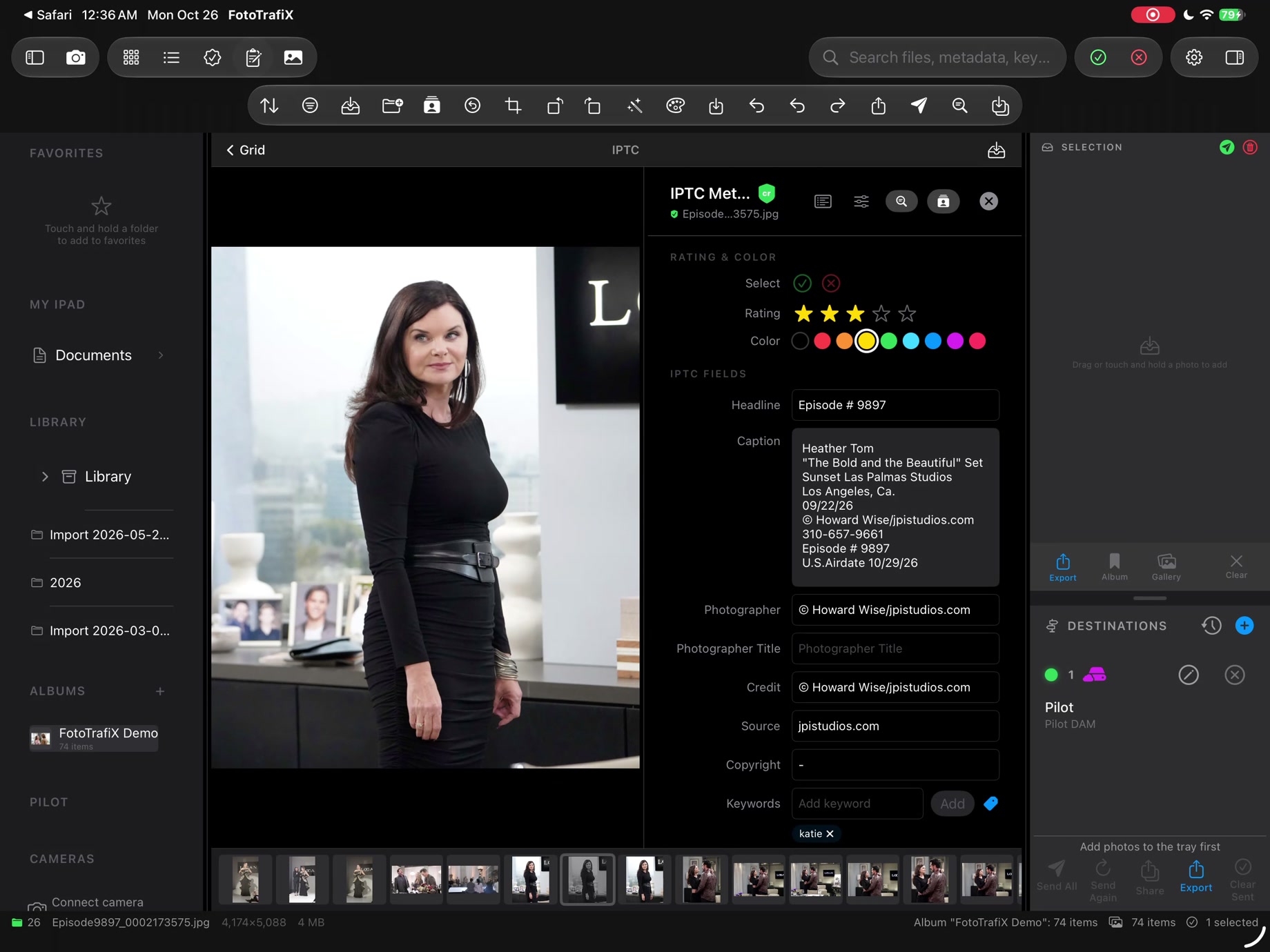Toggle the Pilot destination green status dot
The height and width of the screenshot is (952, 1270).
tap(1051, 675)
